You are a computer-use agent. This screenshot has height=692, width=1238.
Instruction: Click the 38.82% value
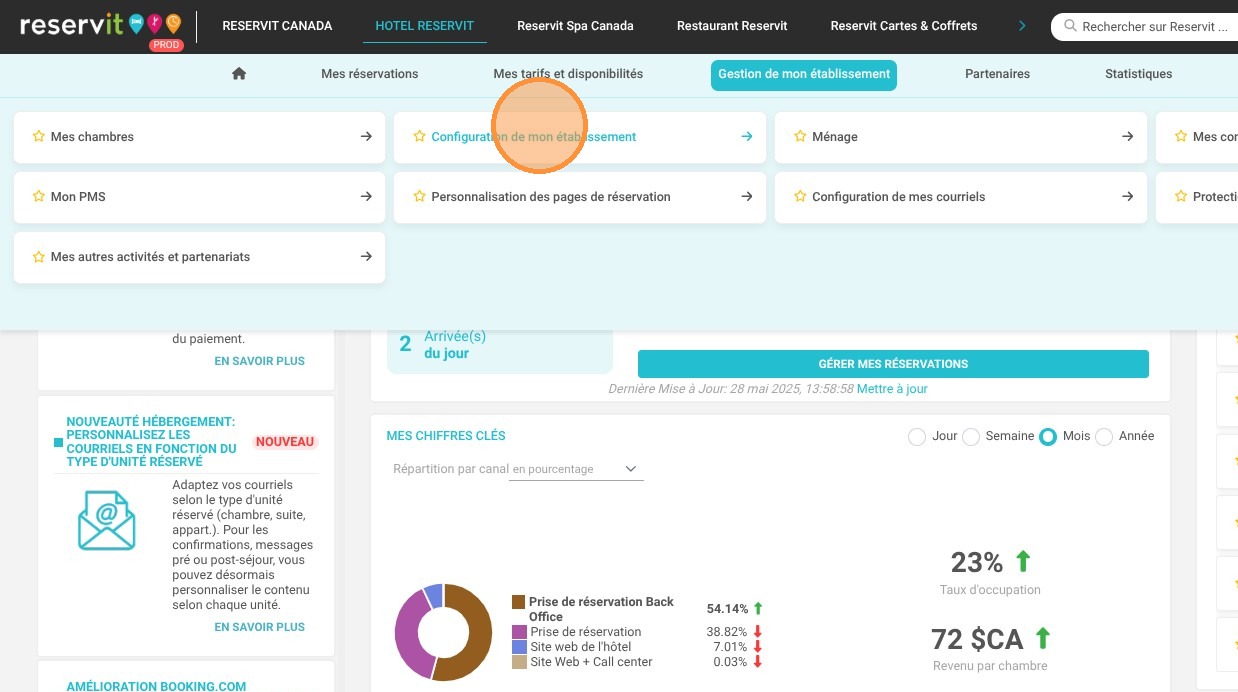pos(727,632)
